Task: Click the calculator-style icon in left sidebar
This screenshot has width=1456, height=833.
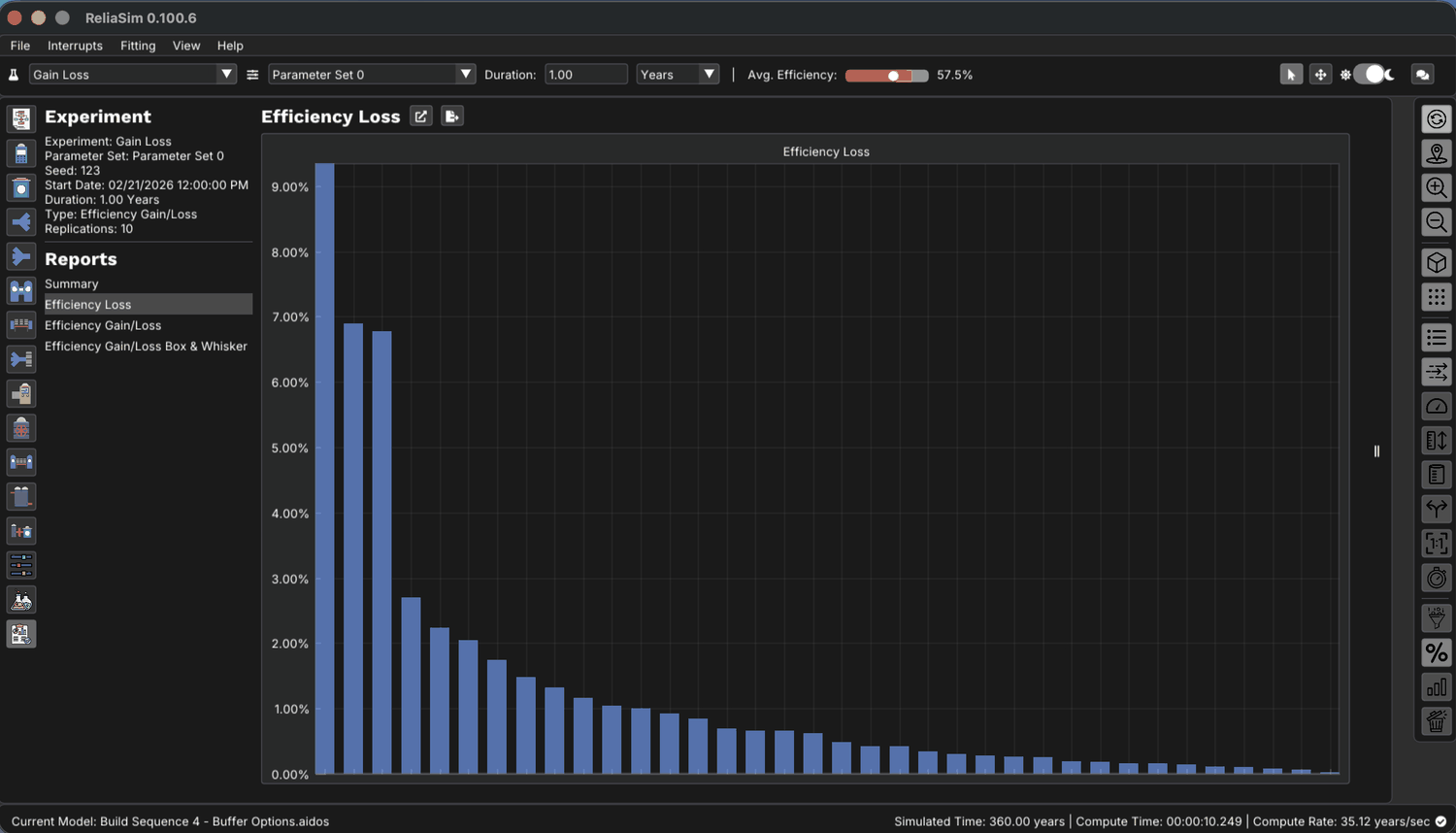Action: click(x=21, y=153)
